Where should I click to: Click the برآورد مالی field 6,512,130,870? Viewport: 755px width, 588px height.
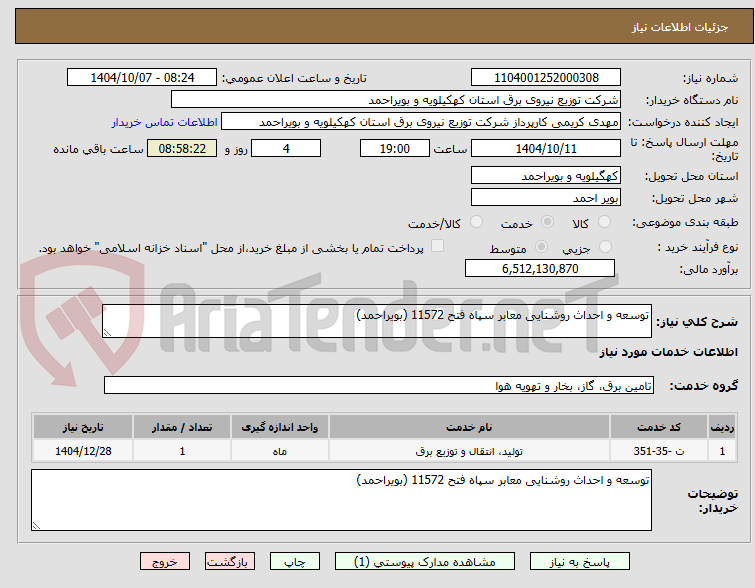click(540, 268)
